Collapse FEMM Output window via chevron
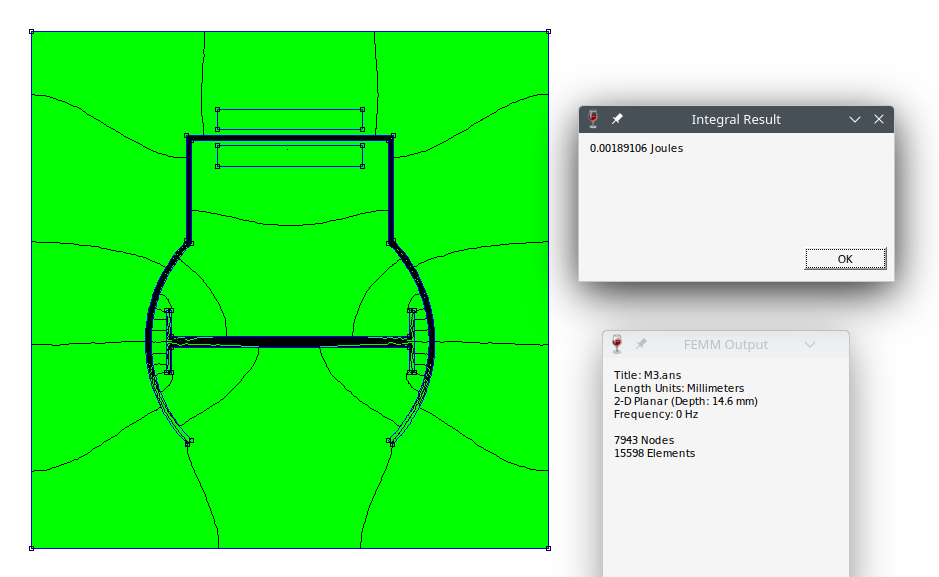This screenshot has width=939, height=577. 810,345
